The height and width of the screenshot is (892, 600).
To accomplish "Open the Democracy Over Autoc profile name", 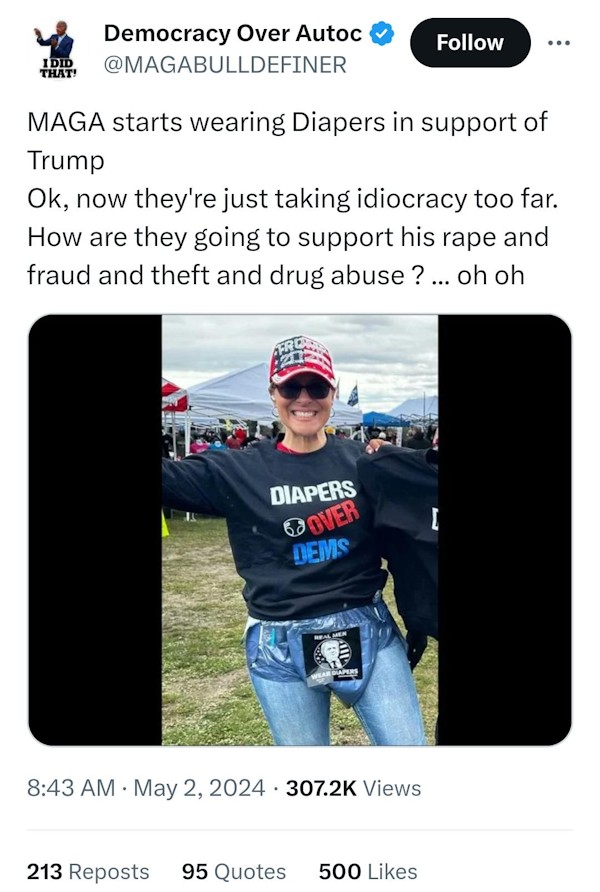I will pyautogui.click(x=233, y=34).
